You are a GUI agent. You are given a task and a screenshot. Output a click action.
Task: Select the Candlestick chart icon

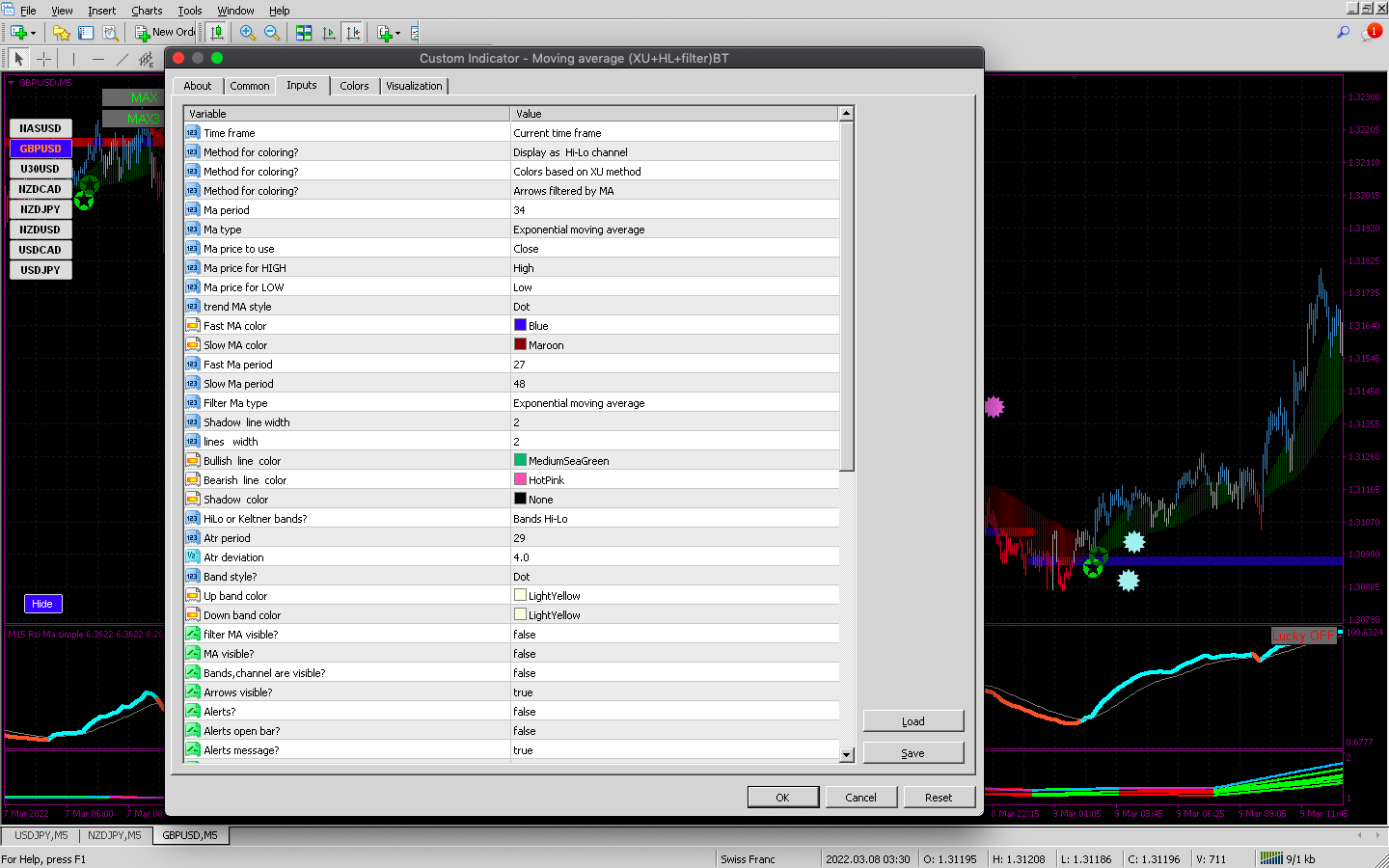pyautogui.click(x=217, y=33)
